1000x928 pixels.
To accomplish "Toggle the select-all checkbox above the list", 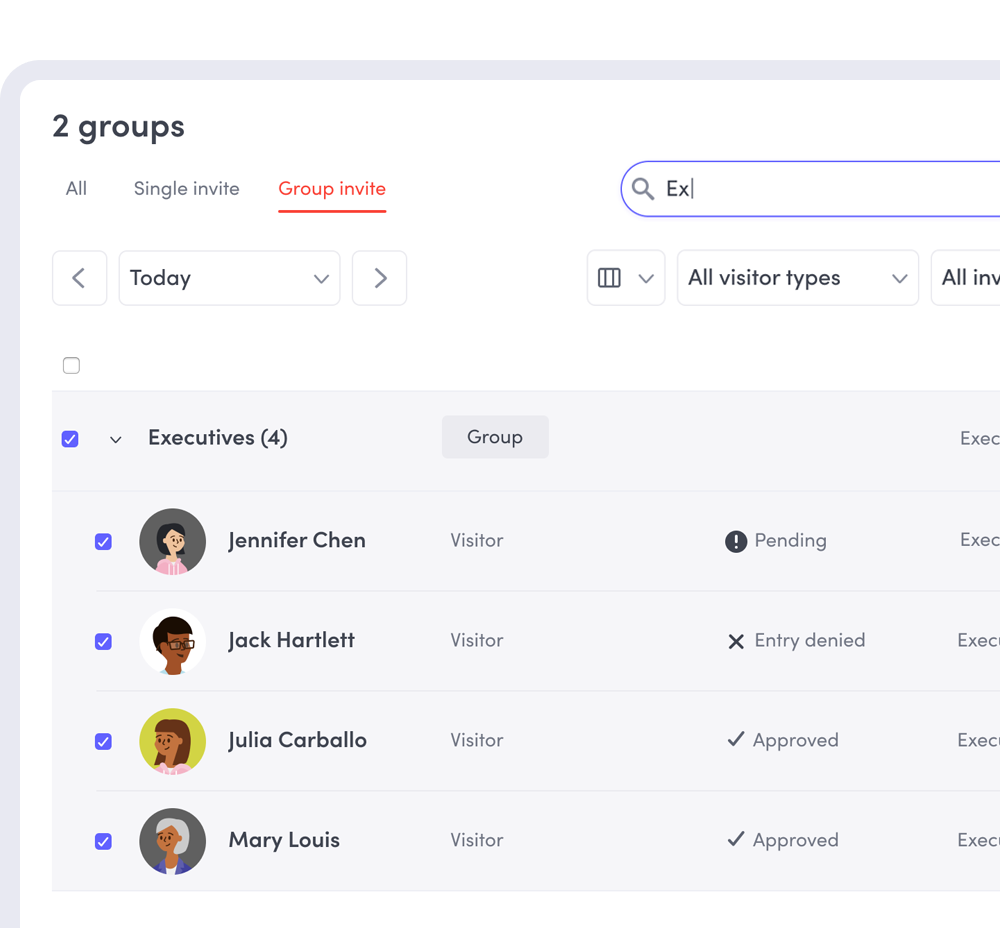I will 71,365.
